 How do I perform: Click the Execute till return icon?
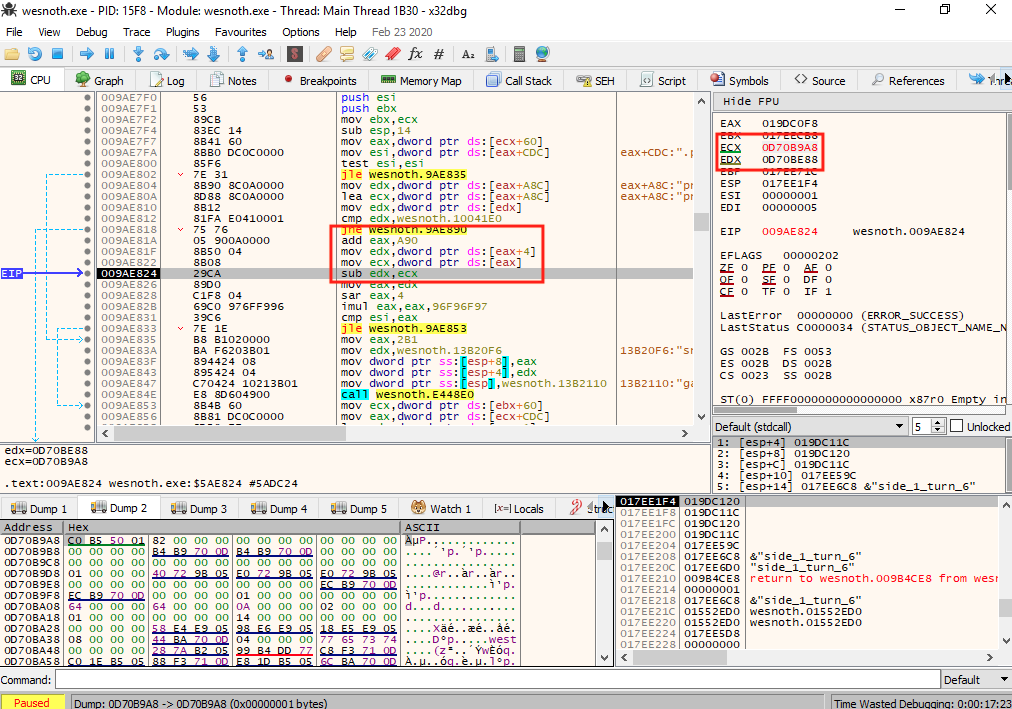point(242,54)
